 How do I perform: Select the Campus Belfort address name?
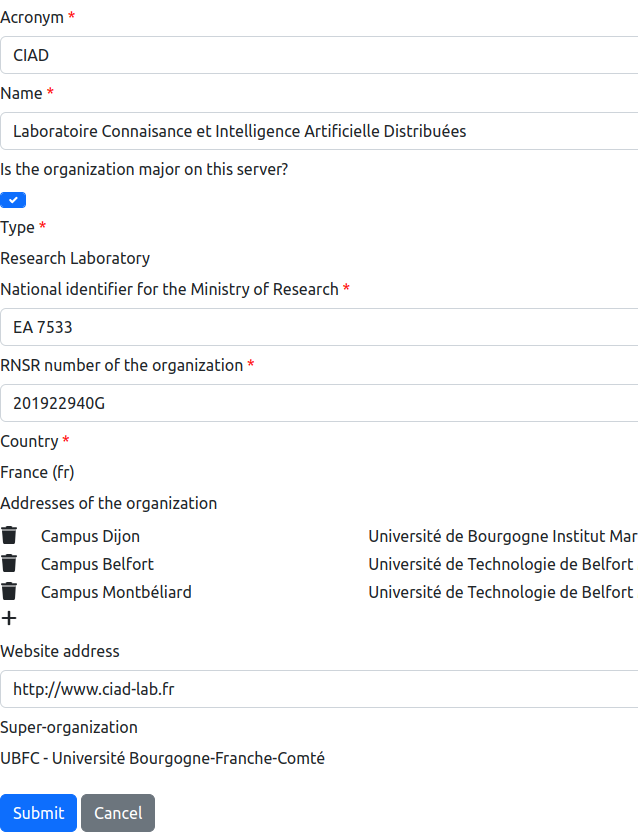[x=97, y=564]
